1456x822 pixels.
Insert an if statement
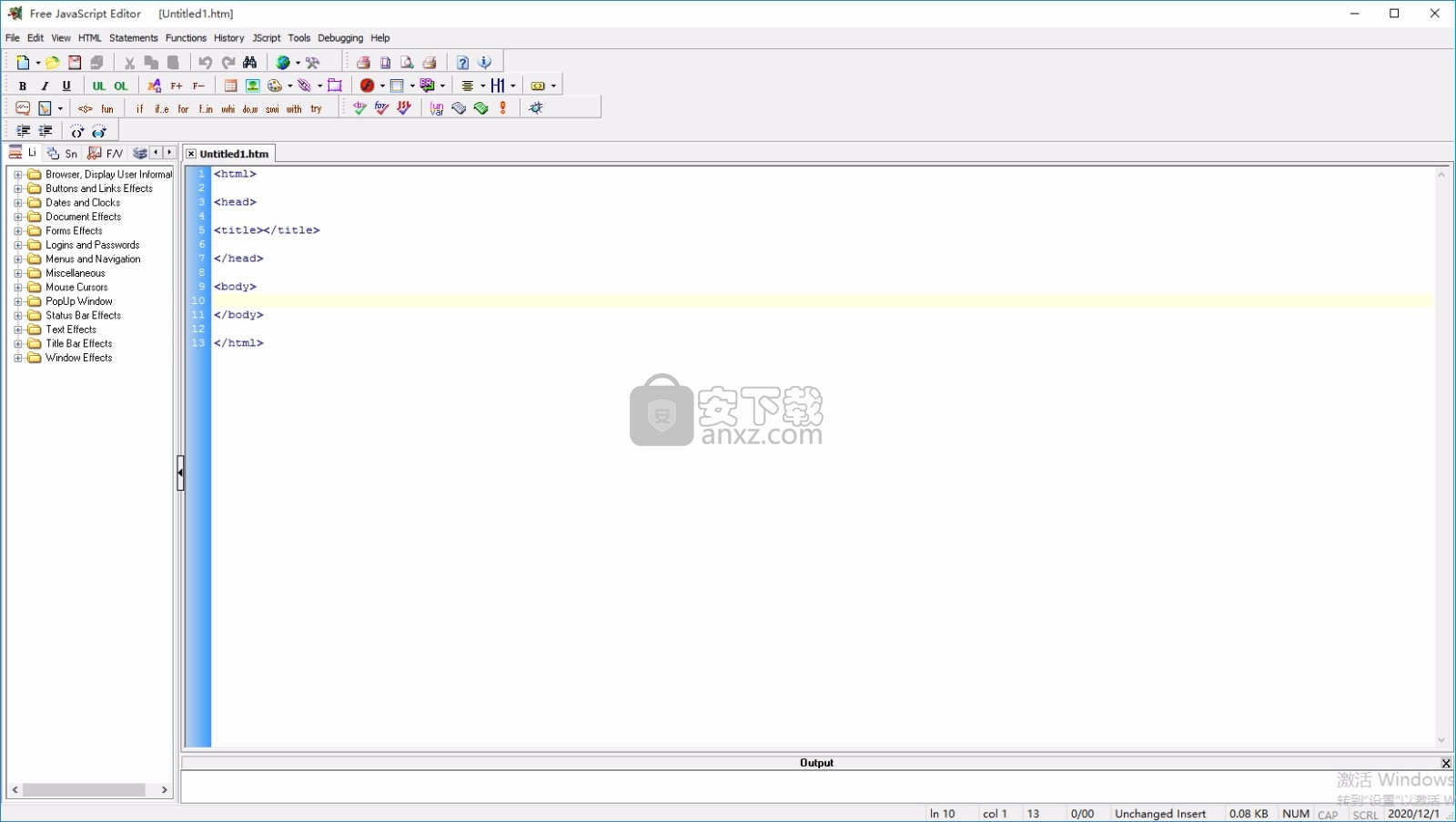coord(139,108)
